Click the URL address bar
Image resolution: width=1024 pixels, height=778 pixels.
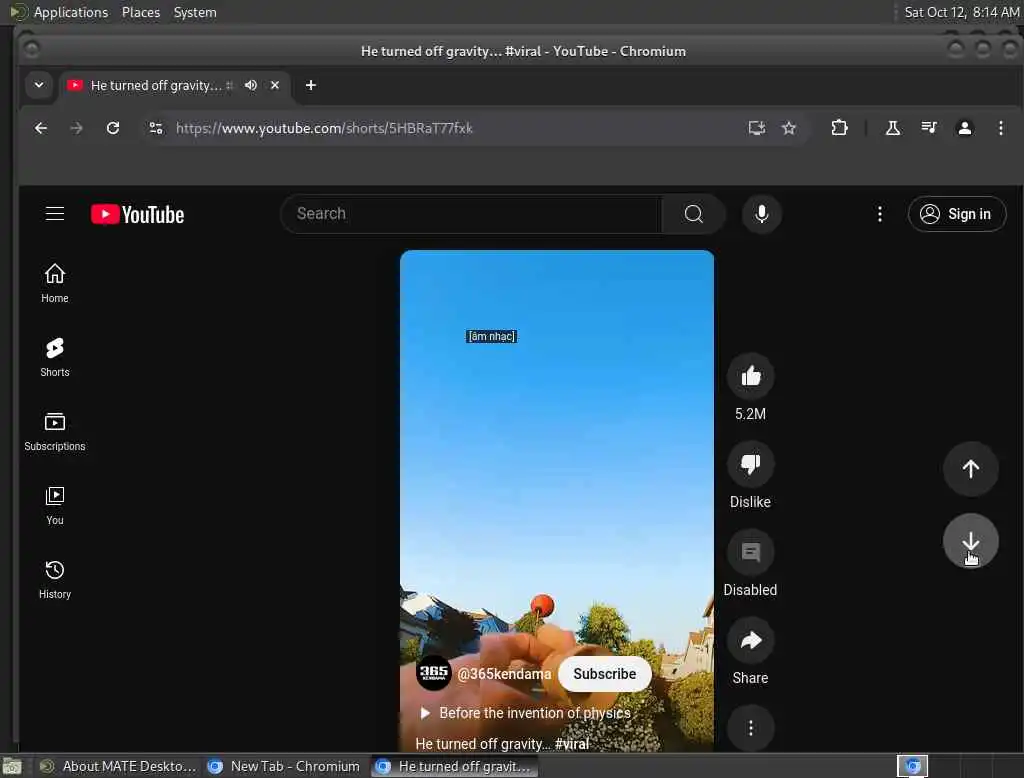pyautogui.click(x=451, y=128)
